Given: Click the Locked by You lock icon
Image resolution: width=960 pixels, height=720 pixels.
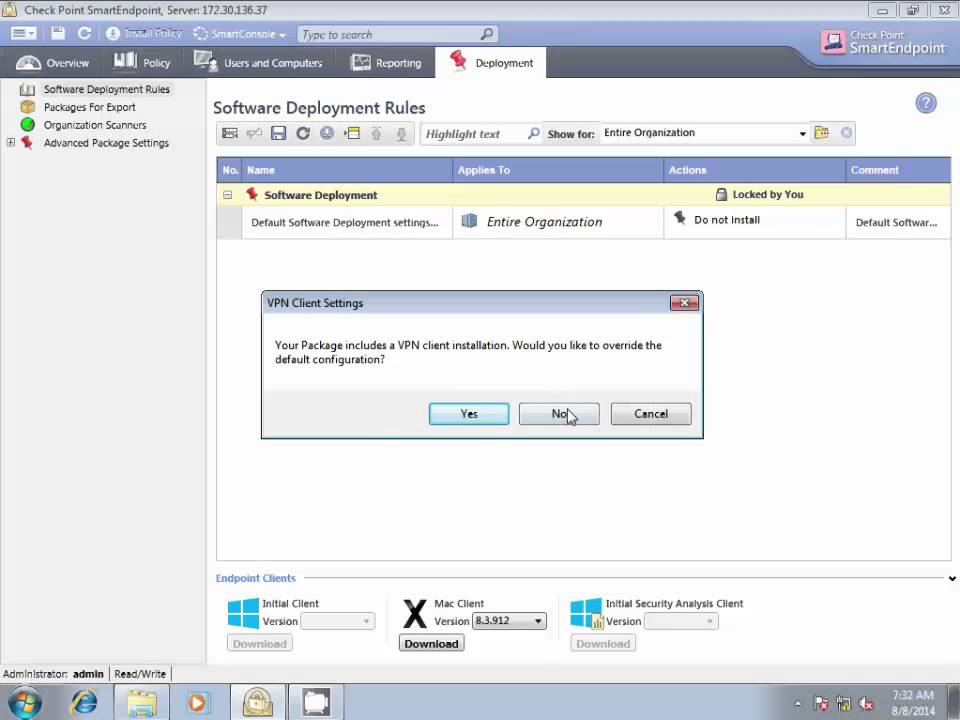Looking at the screenshot, I should pos(721,194).
